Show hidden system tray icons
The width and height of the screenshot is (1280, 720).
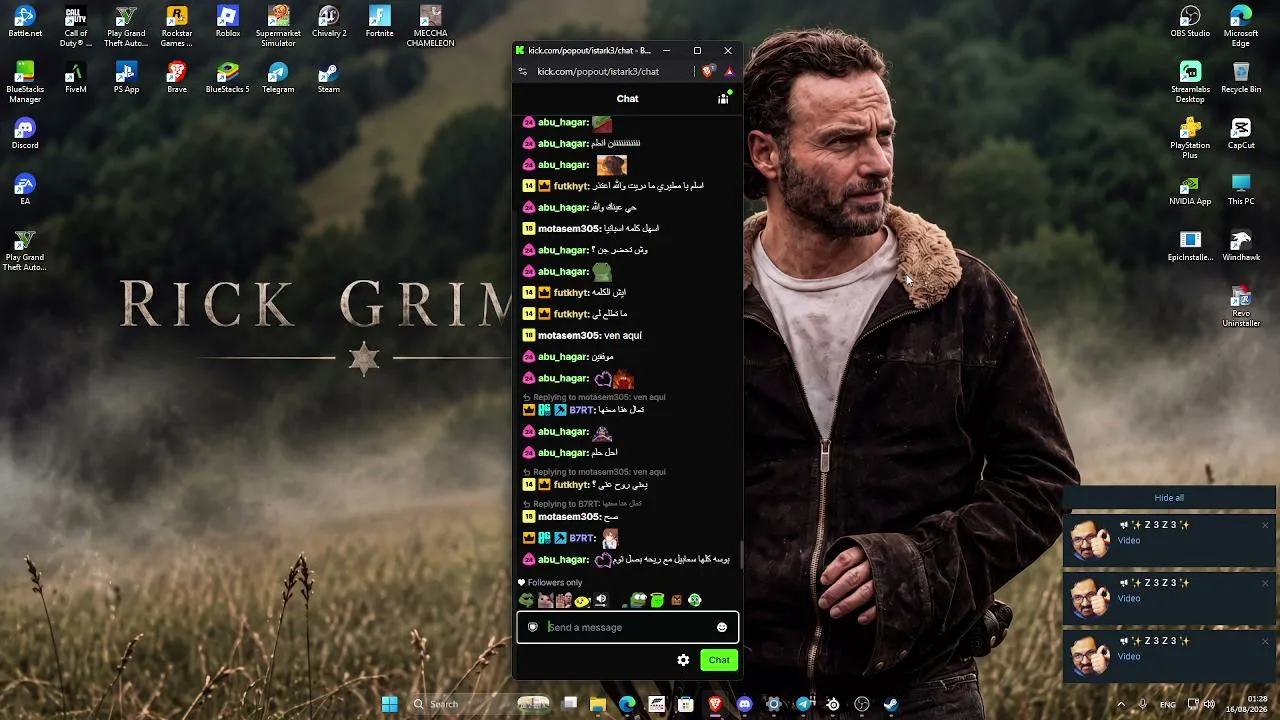pyautogui.click(x=1120, y=704)
